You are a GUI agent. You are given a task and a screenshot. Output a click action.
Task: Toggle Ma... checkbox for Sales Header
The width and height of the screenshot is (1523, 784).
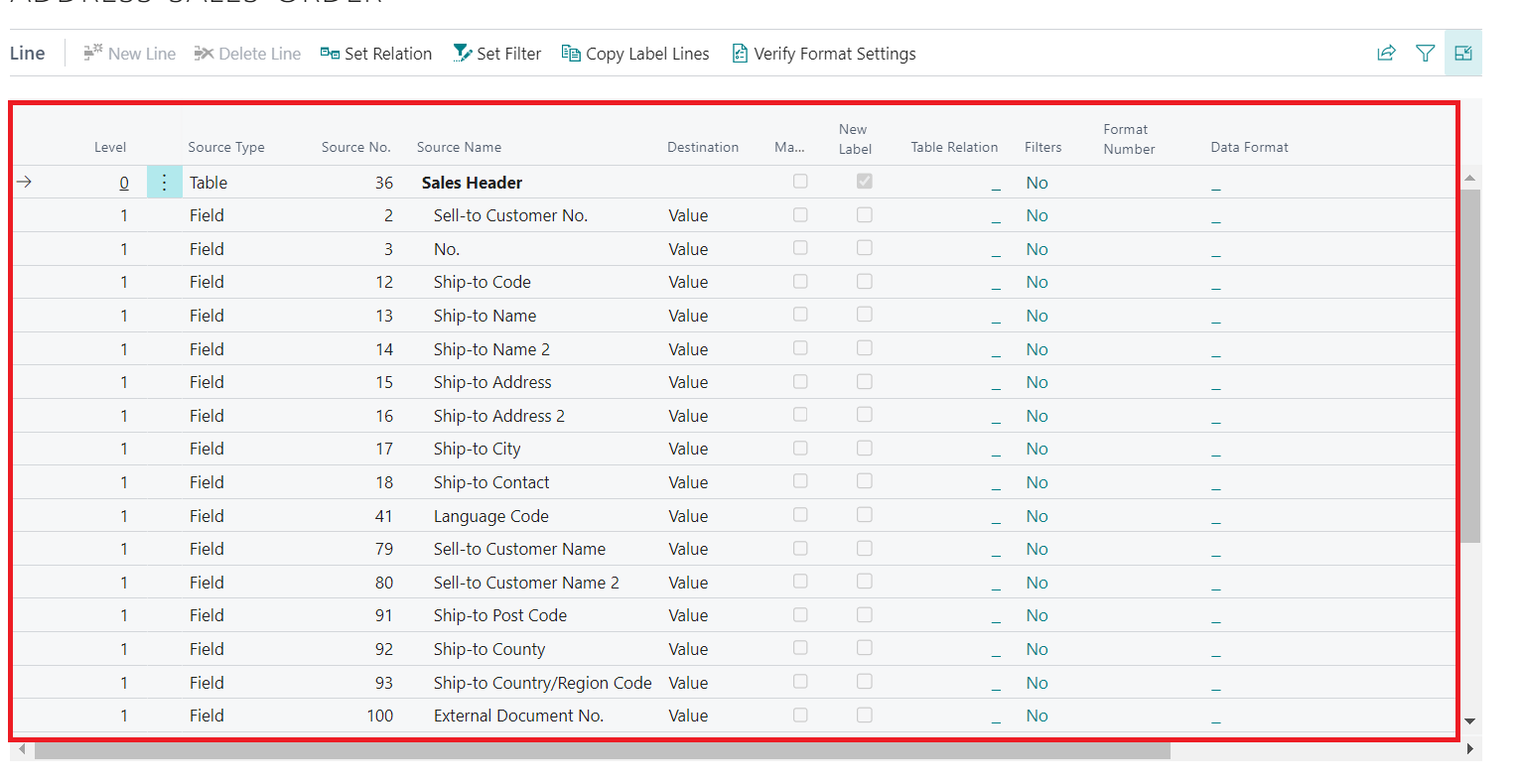(x=800, y=182)
